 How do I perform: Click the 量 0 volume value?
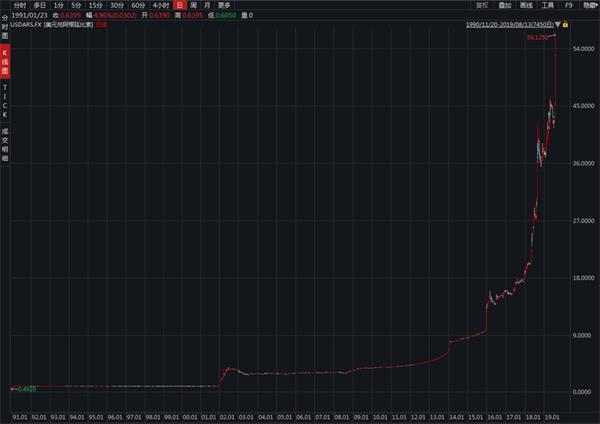point(251,15)
